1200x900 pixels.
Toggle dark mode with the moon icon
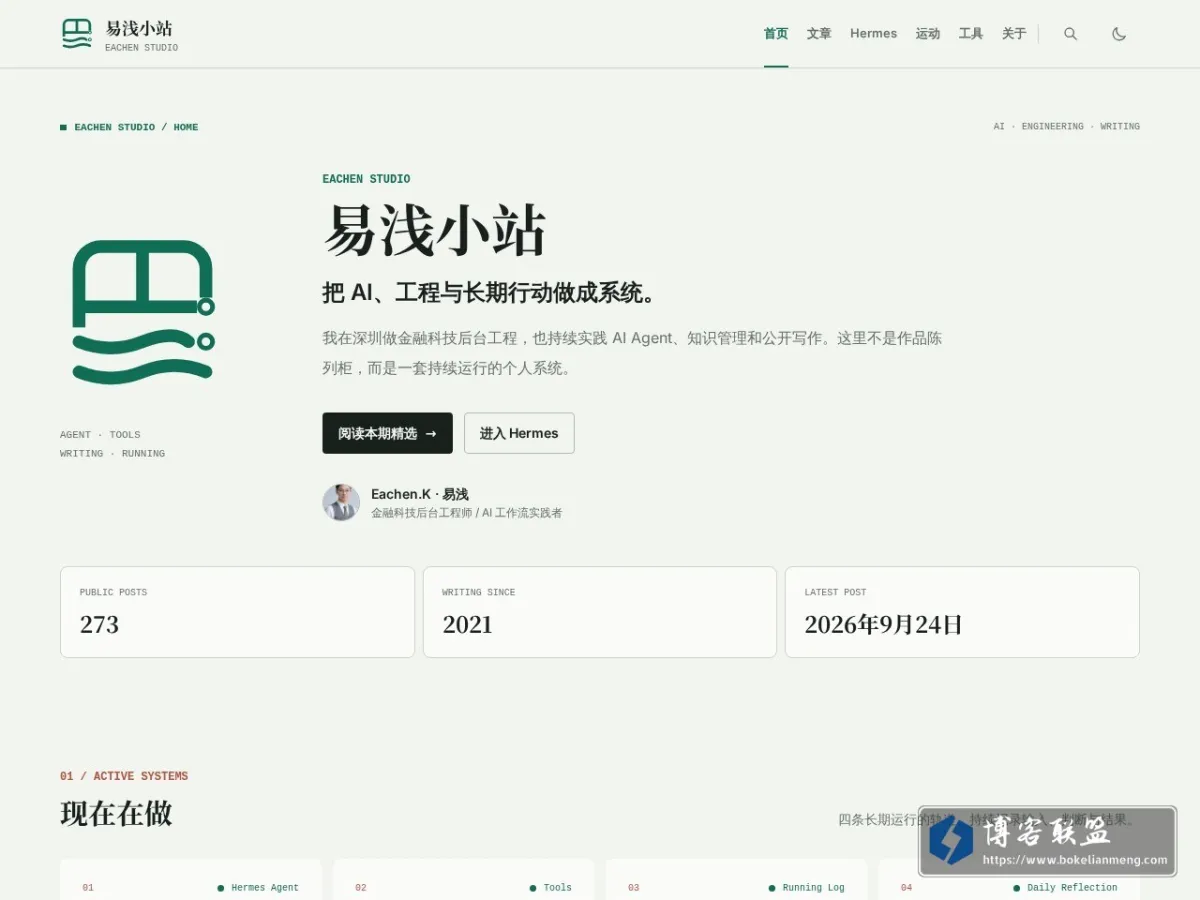1119,34
